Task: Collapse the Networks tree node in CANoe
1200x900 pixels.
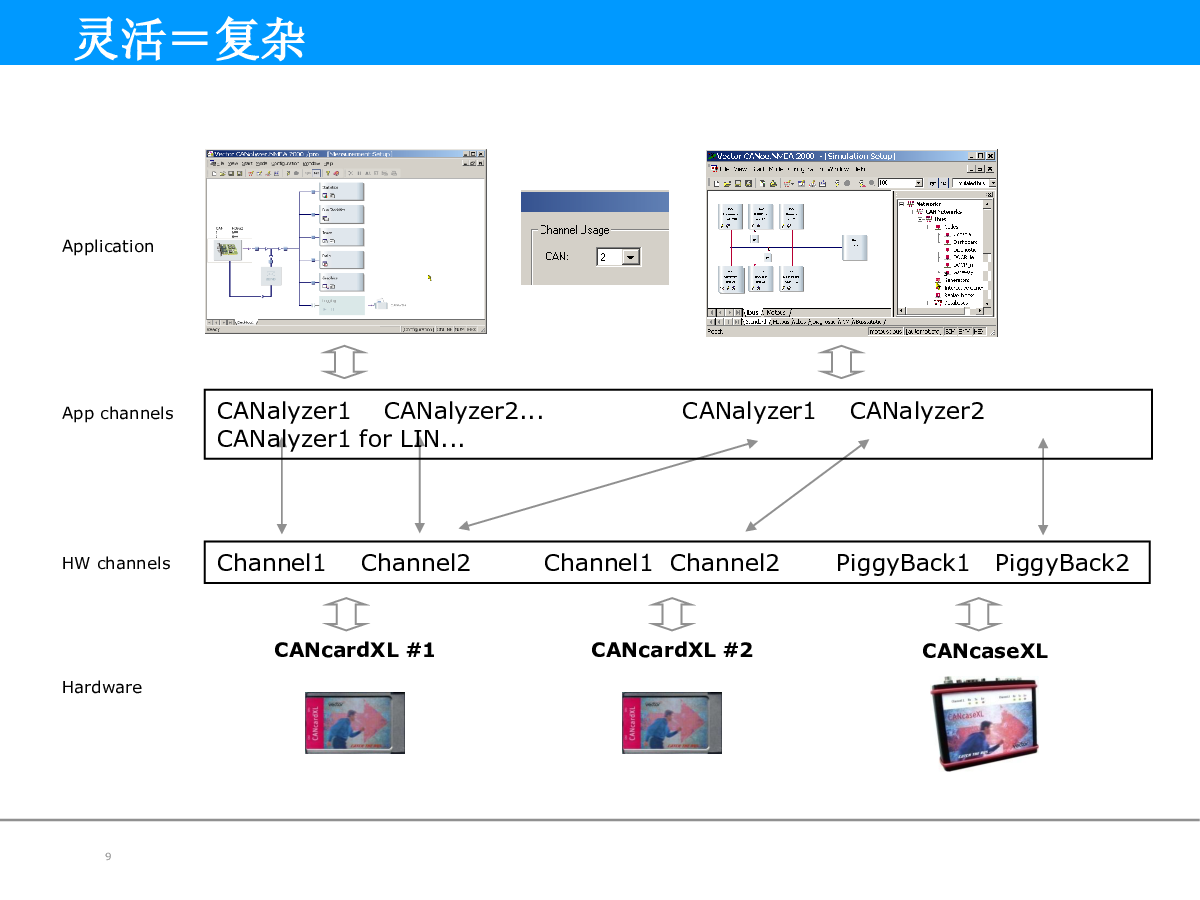Action: coord(901,204)
